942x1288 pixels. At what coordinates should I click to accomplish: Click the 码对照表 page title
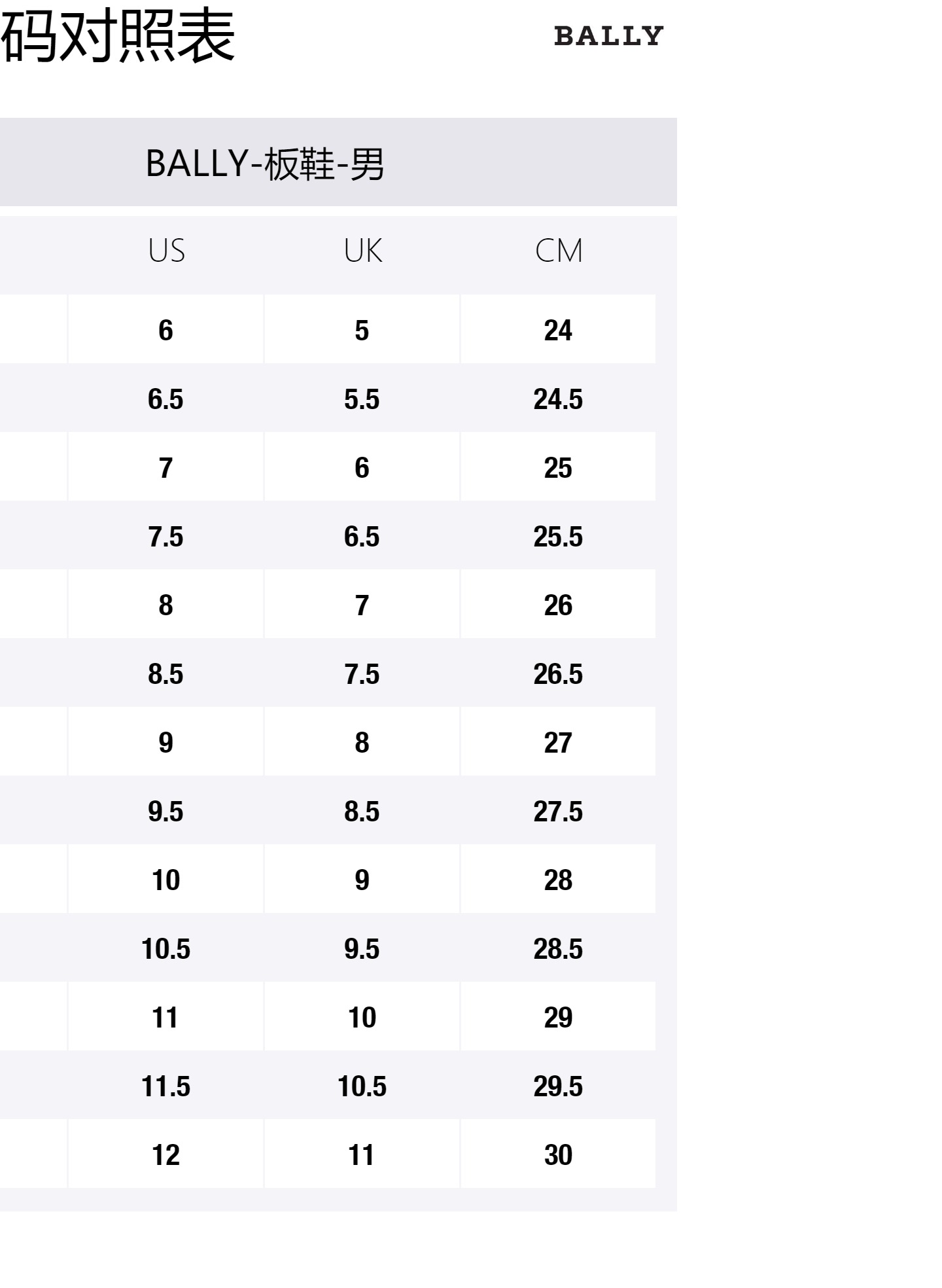point(118,36)
